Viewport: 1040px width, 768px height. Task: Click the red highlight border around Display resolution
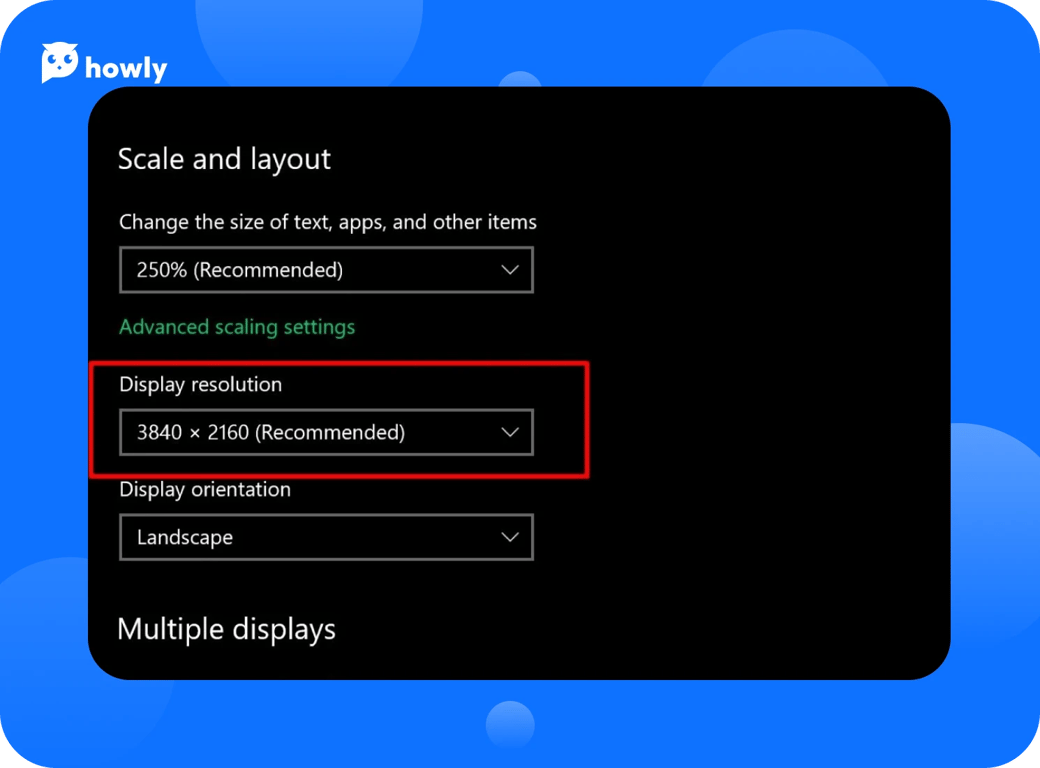point(586,420)
